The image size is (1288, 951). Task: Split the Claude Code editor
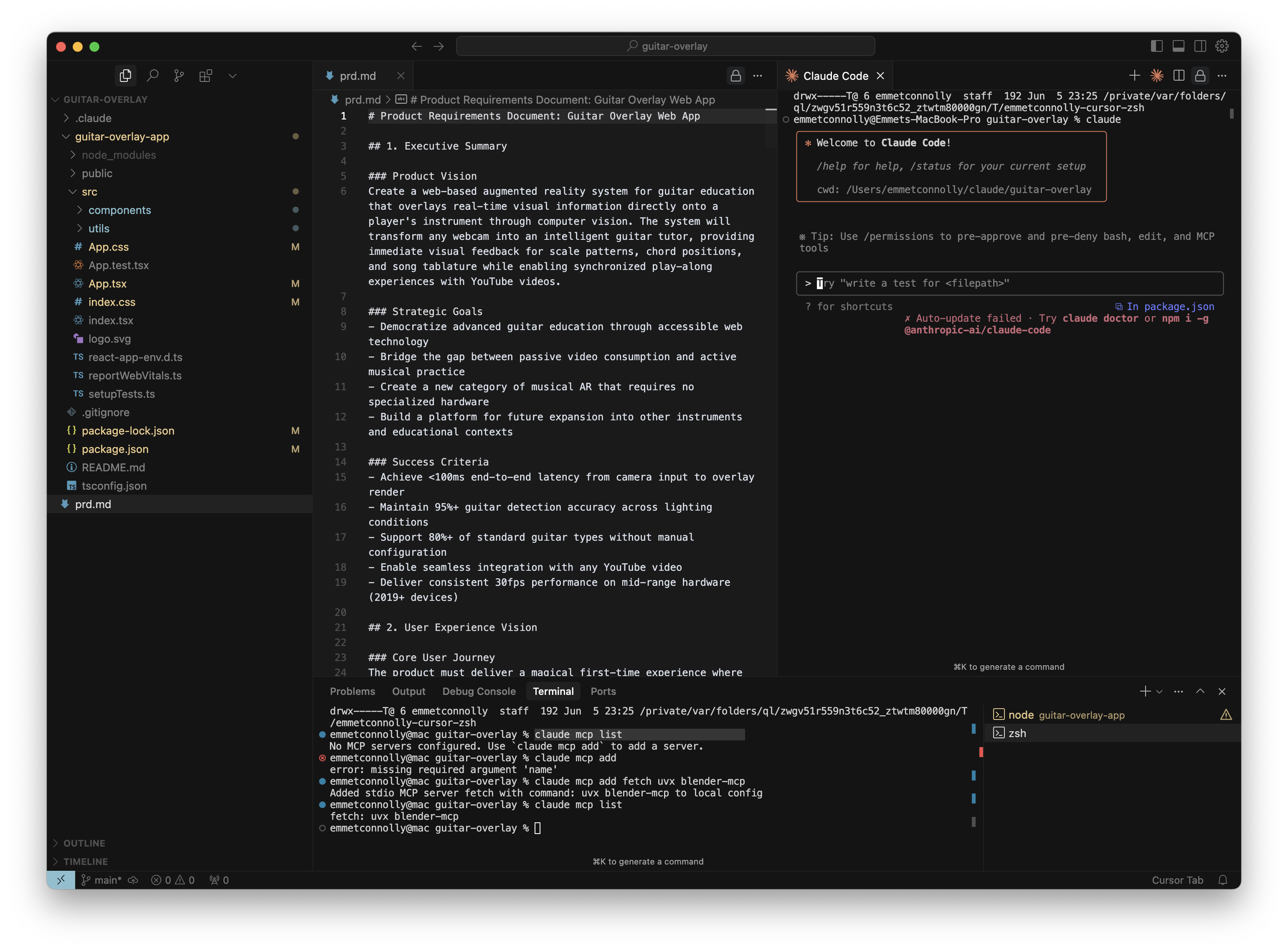(x=1178, y=75)
